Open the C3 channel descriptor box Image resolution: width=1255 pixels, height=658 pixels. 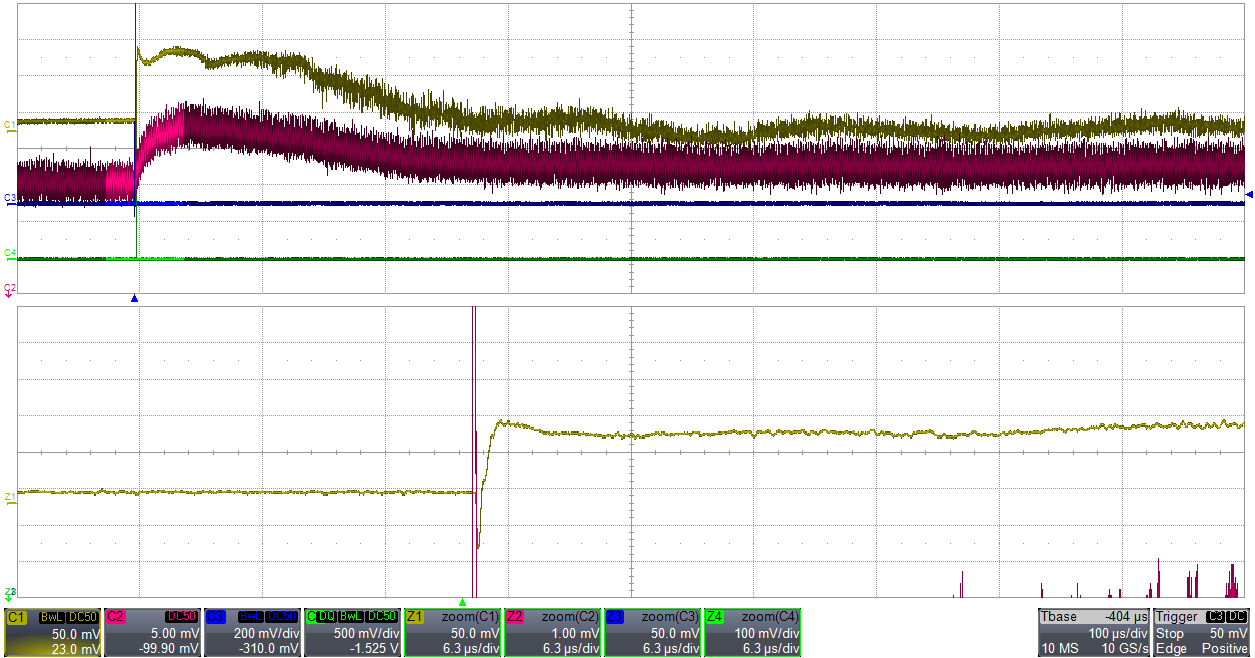point(252,632)
